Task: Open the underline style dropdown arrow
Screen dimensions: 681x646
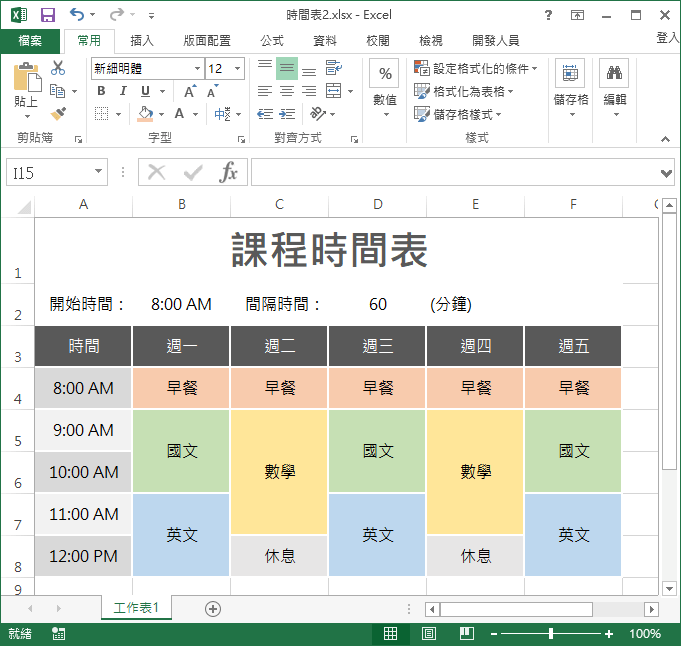Action: coord(162,92)
